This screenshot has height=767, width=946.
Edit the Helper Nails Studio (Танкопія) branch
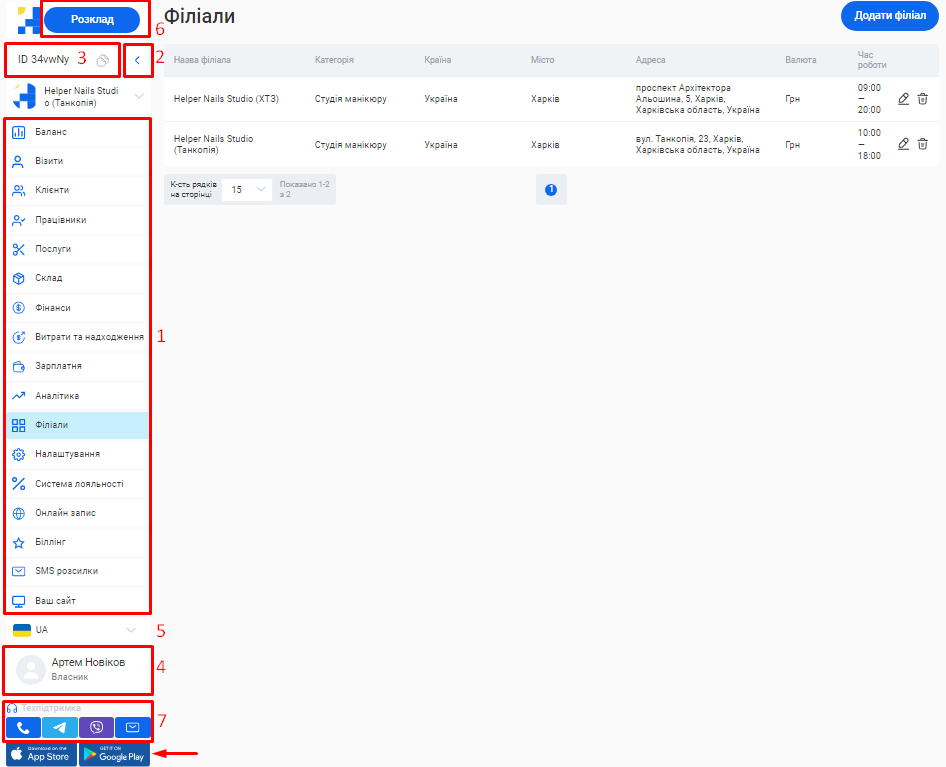903,144
